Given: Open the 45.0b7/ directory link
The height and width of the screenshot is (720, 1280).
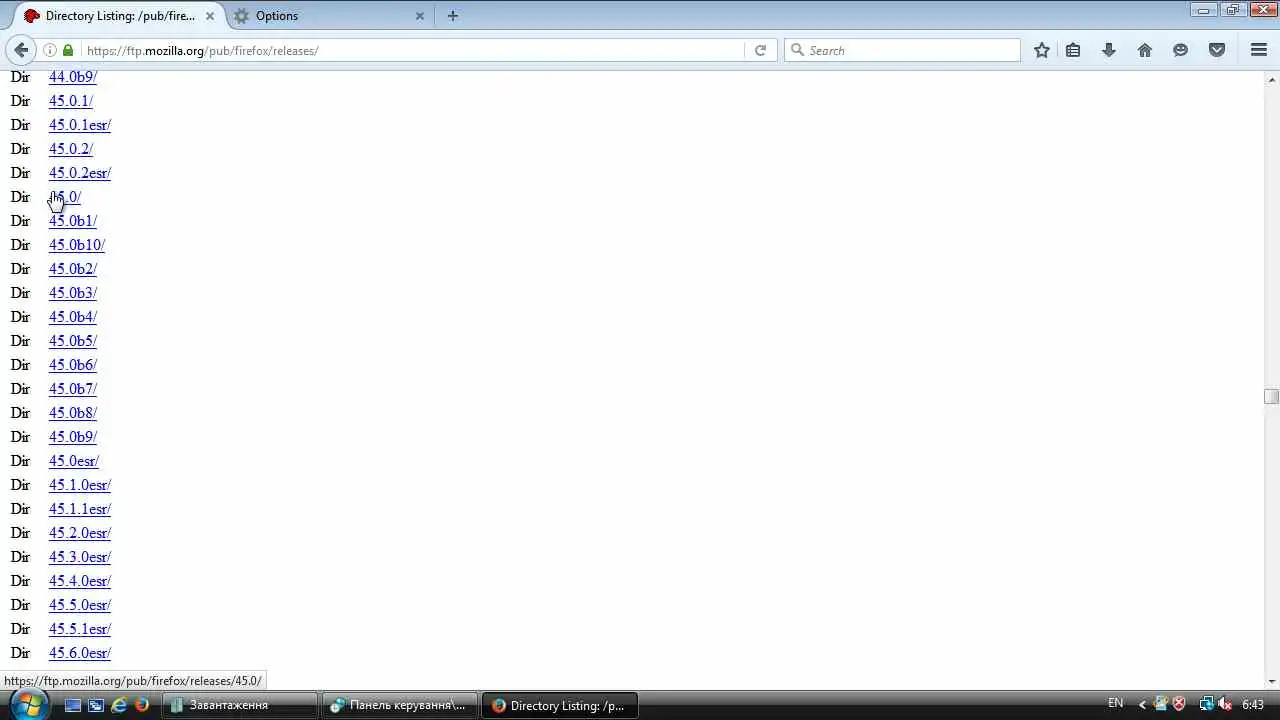Looking at the screenshot, I should [73, 389].
